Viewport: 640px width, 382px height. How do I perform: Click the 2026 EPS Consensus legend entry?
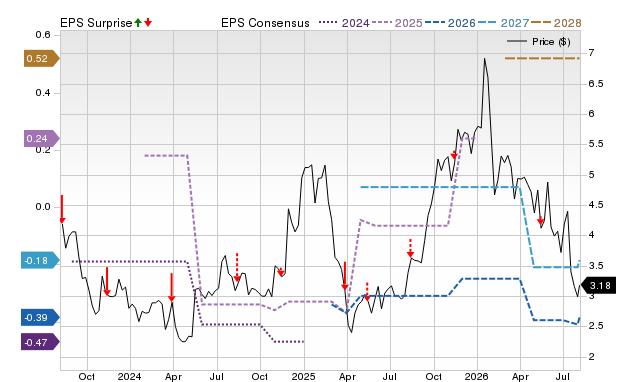pyautogui.click(x=450, y=23)
